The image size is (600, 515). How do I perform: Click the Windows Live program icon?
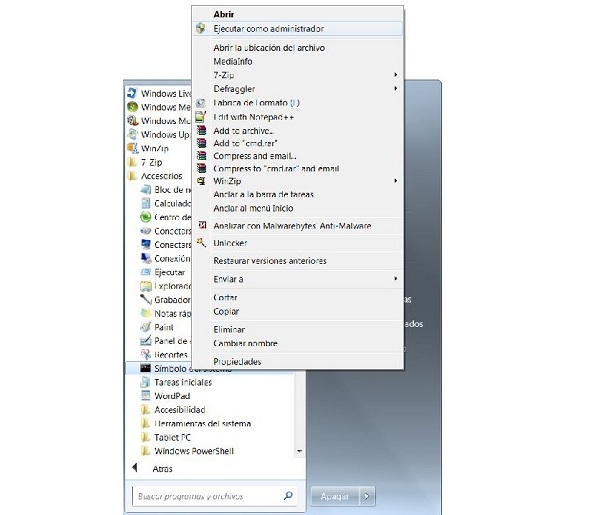tap(132, 93)
